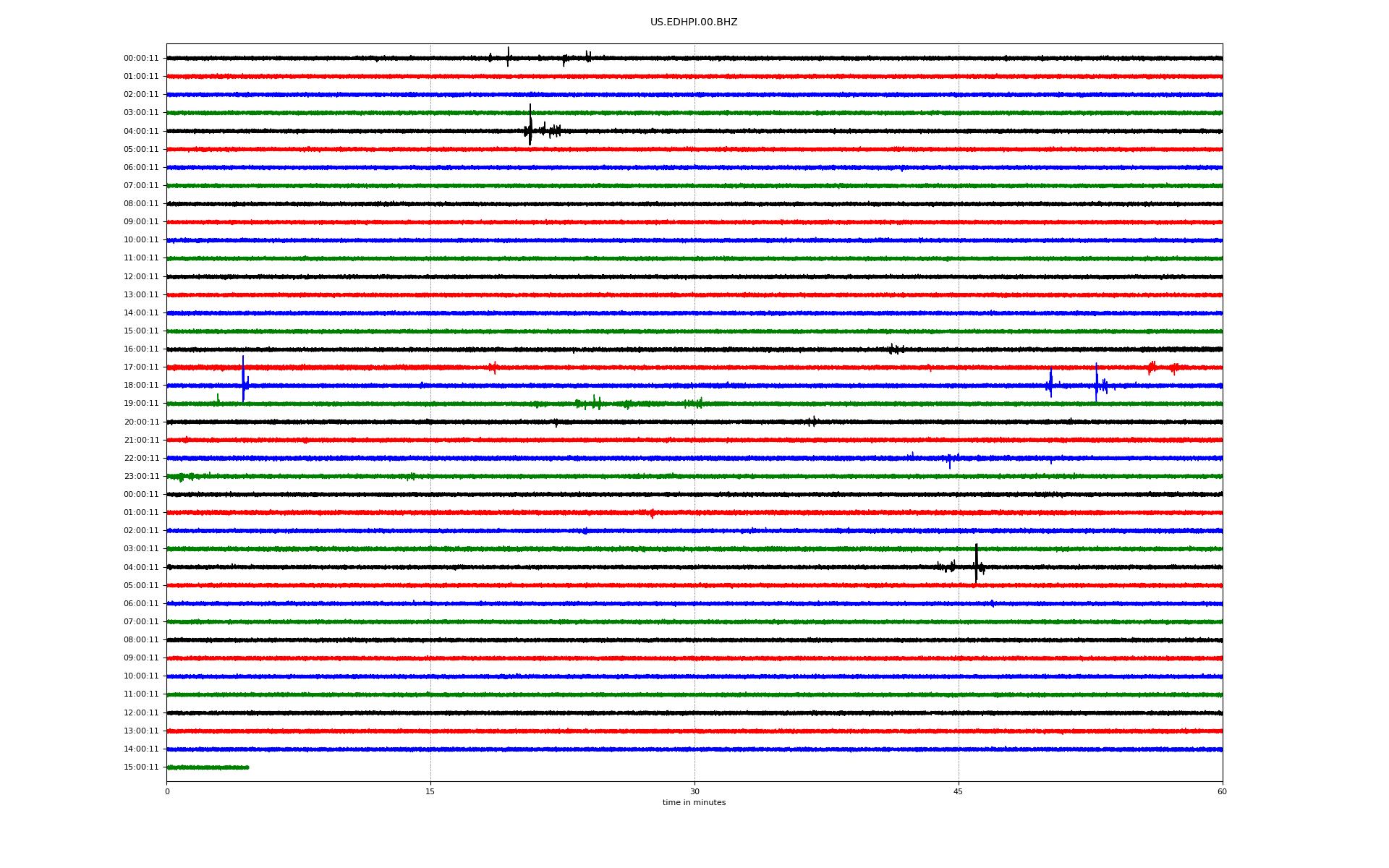The width and height of the screenshot is (1389, 868).
Task: Click the green wavy burst on the 19:00:11 trace
Action: click(596, 403)
